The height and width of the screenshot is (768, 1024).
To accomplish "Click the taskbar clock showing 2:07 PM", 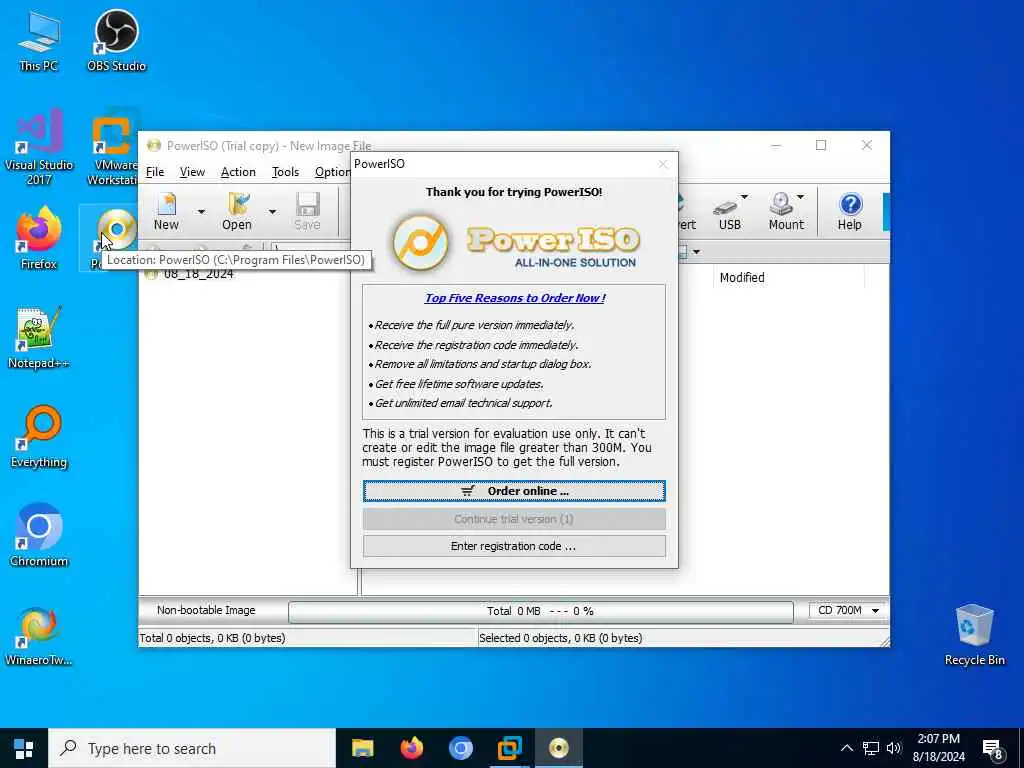I will 938,748.
